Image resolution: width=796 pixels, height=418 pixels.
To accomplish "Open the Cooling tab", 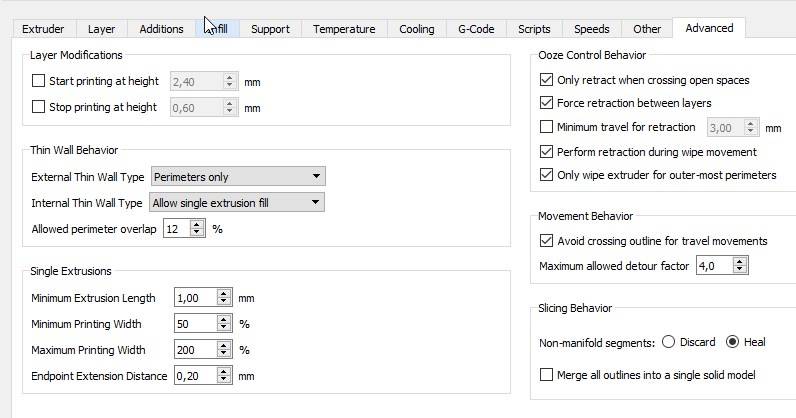I will tap(417, 29).
